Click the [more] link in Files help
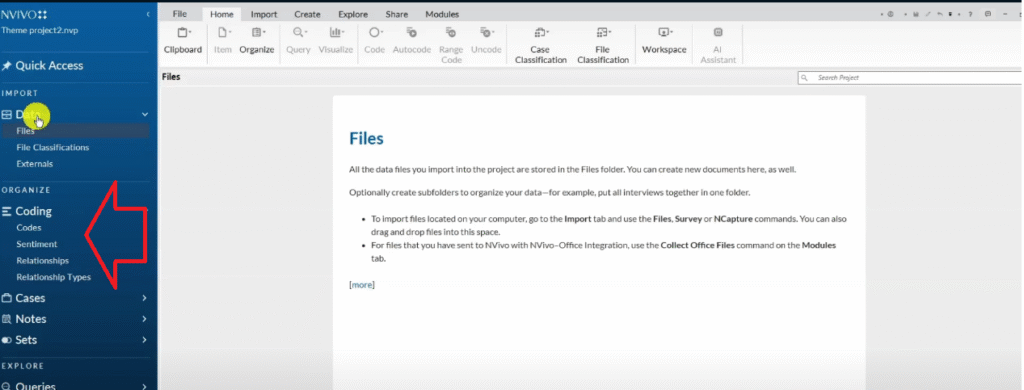Image resolution: width=1024 pixels, height=390 pixels. point(362,285)
